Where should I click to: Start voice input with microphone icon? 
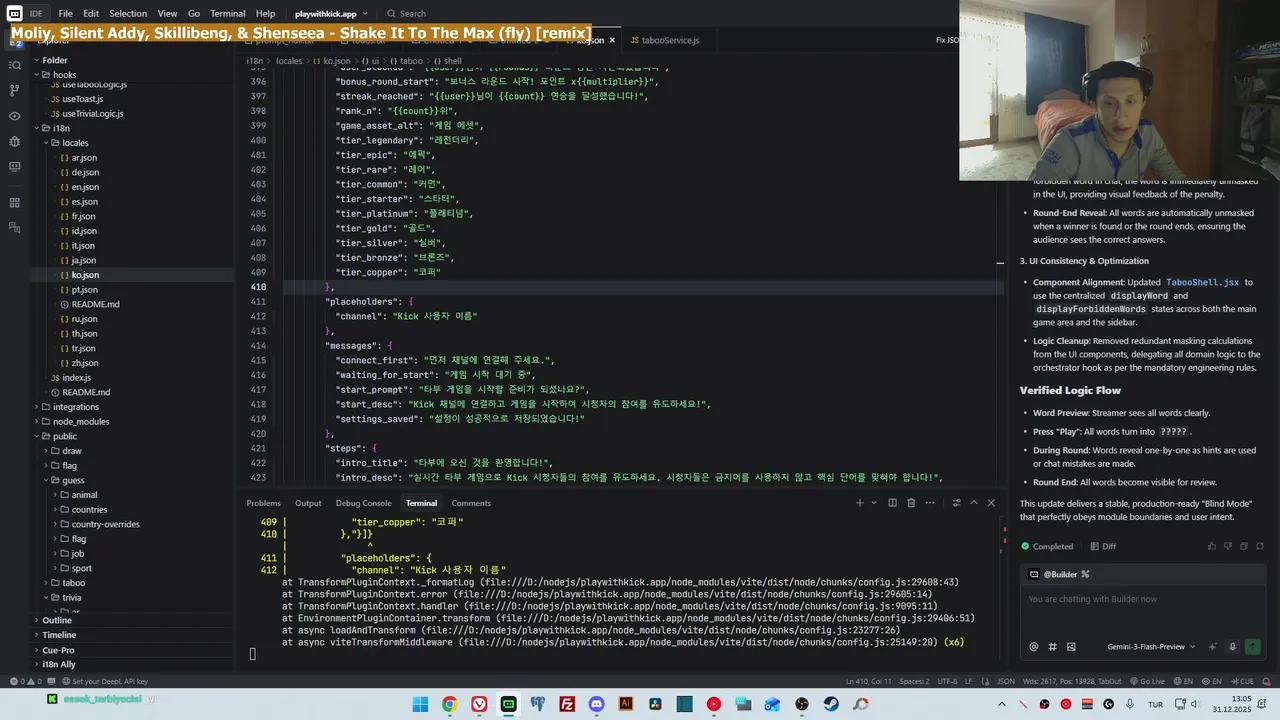click(1232, 647)
